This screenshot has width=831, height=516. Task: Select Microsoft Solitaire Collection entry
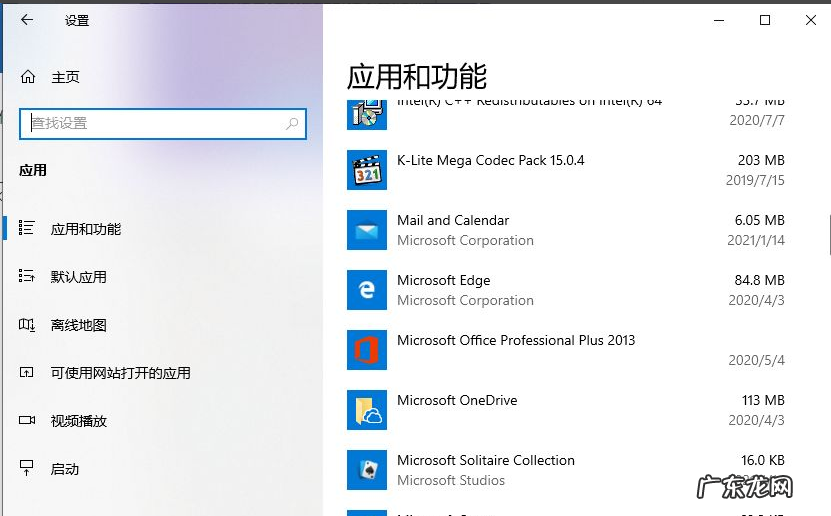pos(486,460)
